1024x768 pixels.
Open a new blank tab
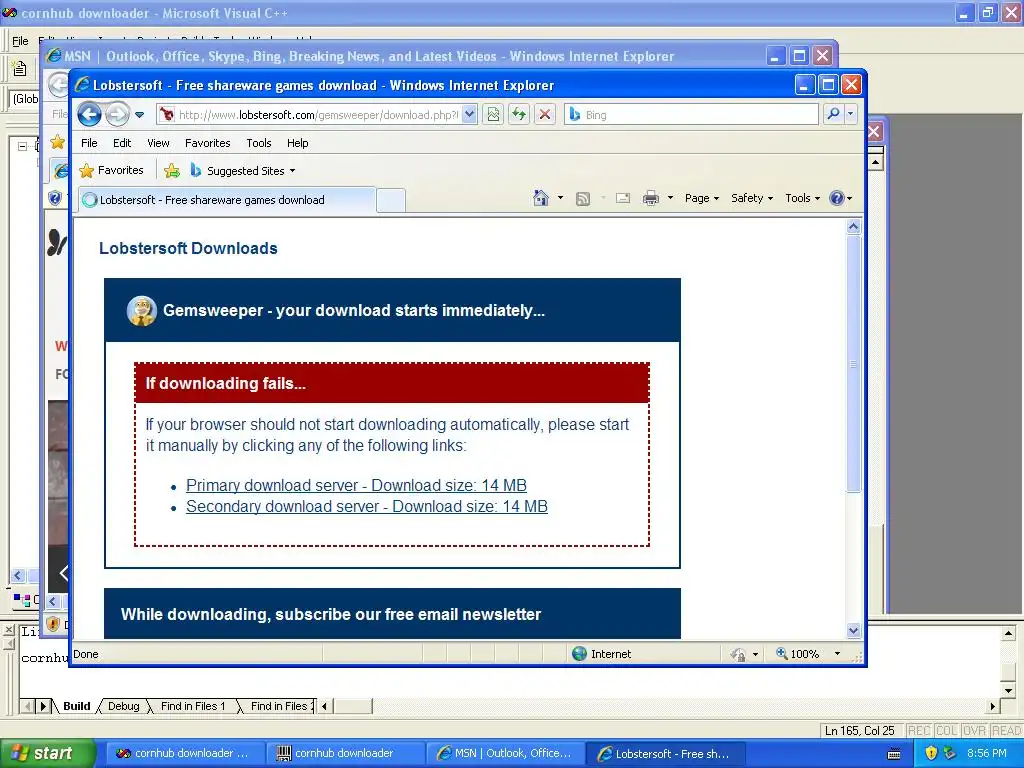(x=391, y=200)
